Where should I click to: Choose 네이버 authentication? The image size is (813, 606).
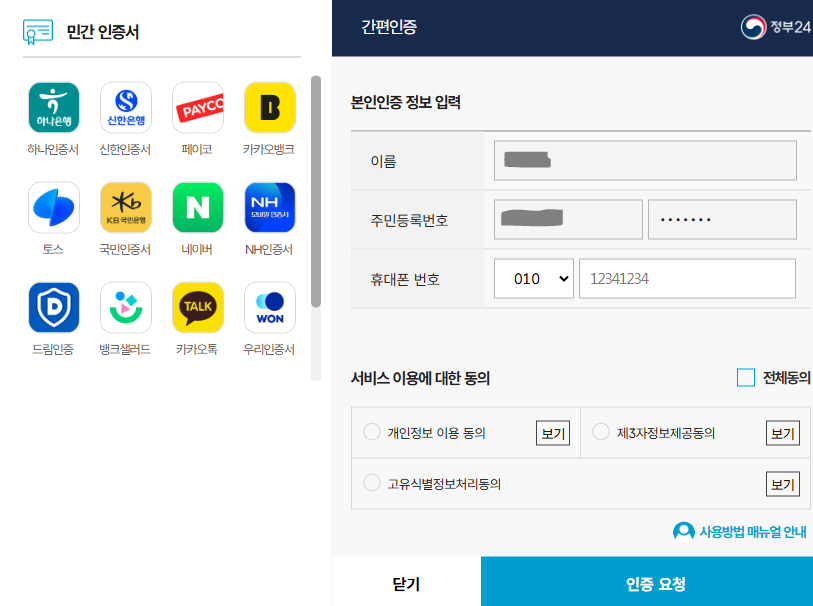[197, 207]
